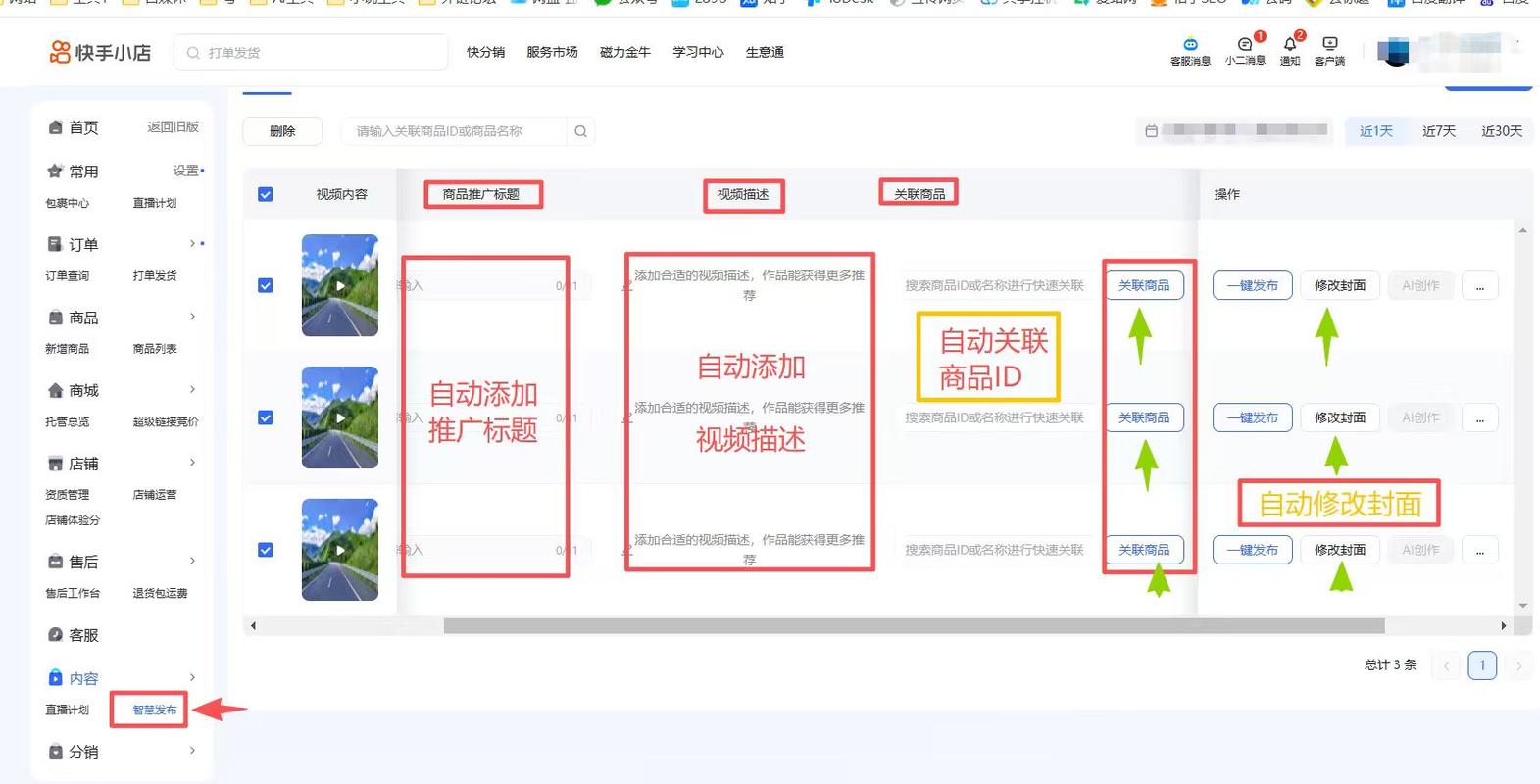Uncheck the first video row checkbox
Image resolution: width=1540 pixels, height=784 pixels.
(265, 285)
